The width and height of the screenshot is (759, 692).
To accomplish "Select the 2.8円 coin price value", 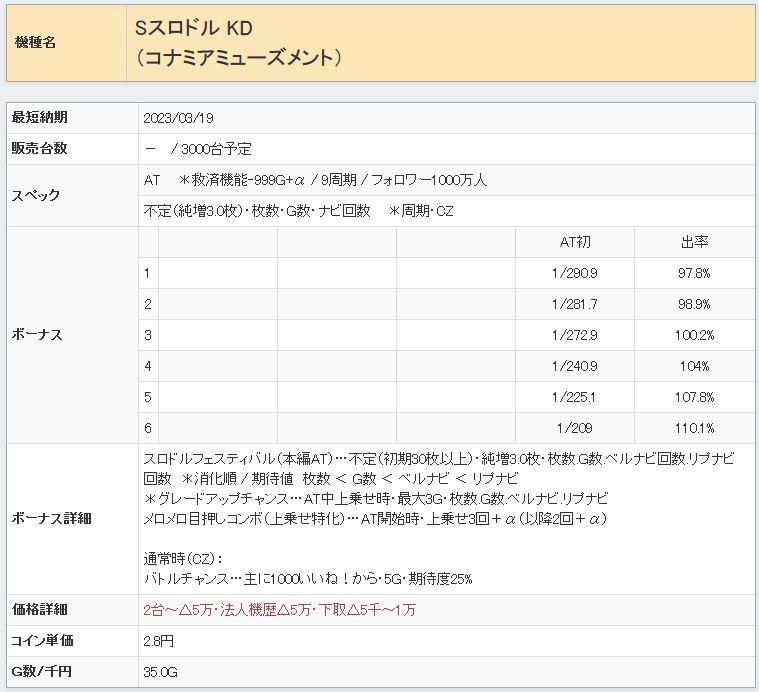I will [x=158, y=641].
